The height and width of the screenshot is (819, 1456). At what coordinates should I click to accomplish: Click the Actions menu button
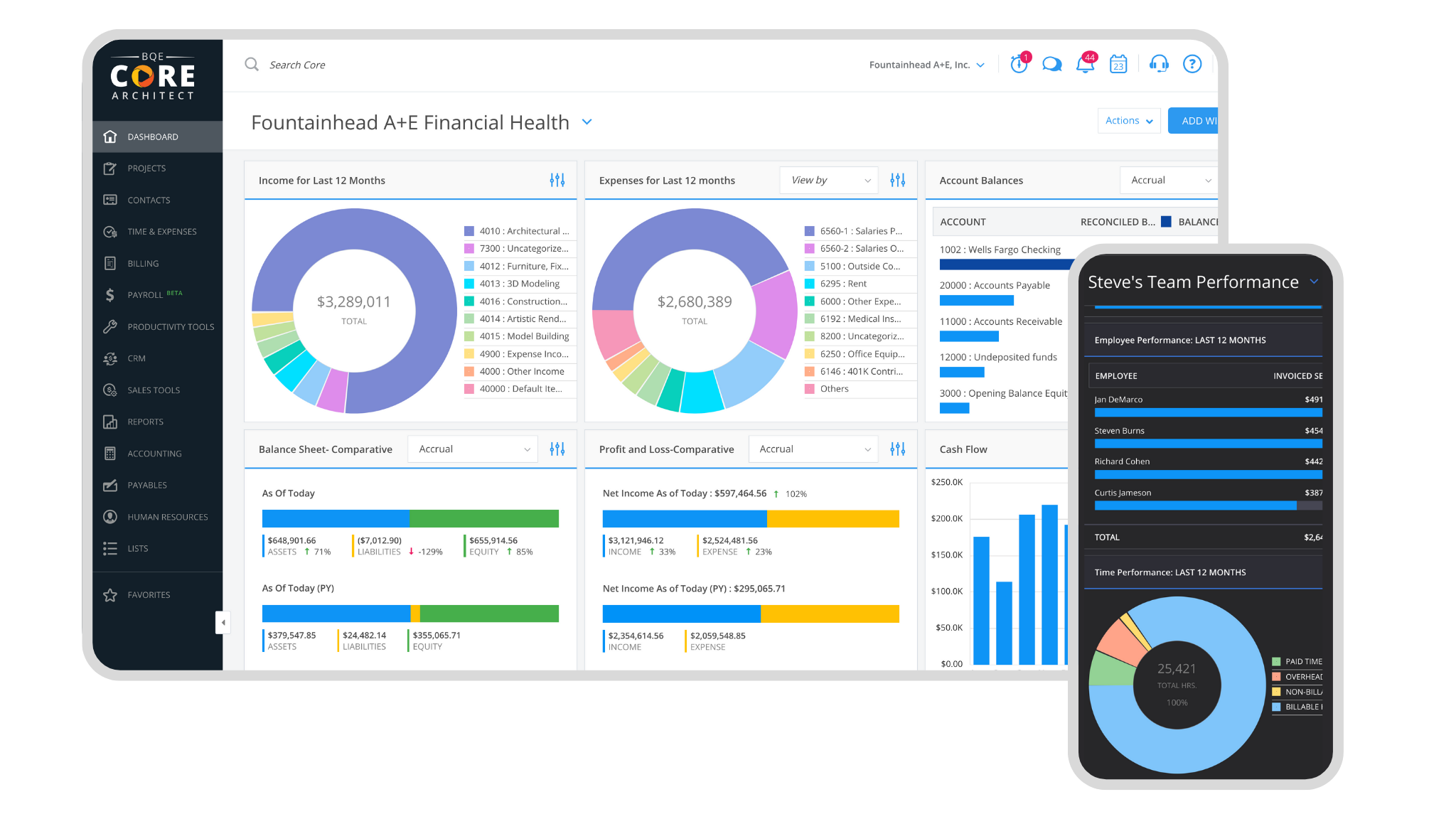(1127, 121)
